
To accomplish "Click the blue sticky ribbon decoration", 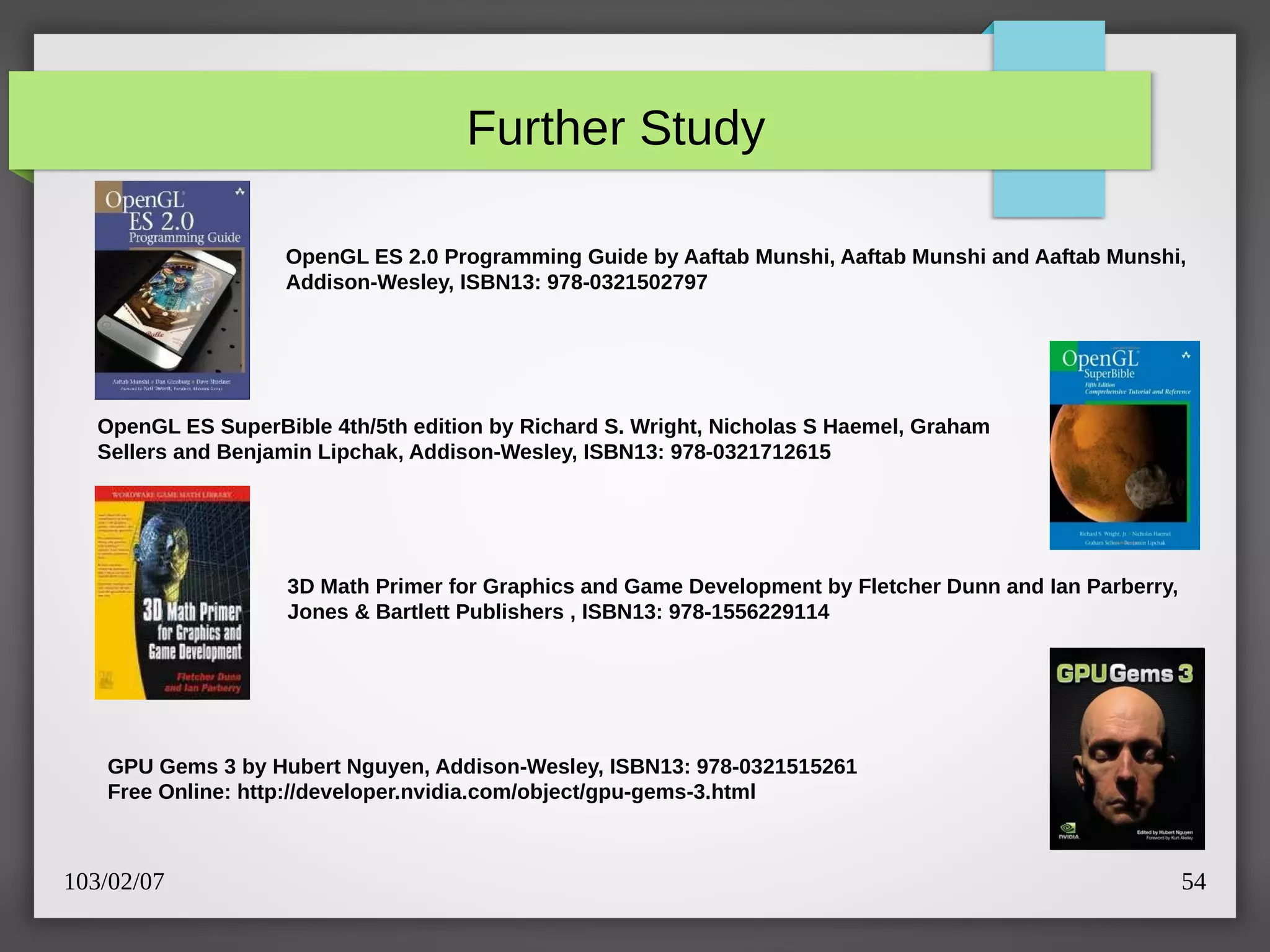I will (x=1048, y=193).
